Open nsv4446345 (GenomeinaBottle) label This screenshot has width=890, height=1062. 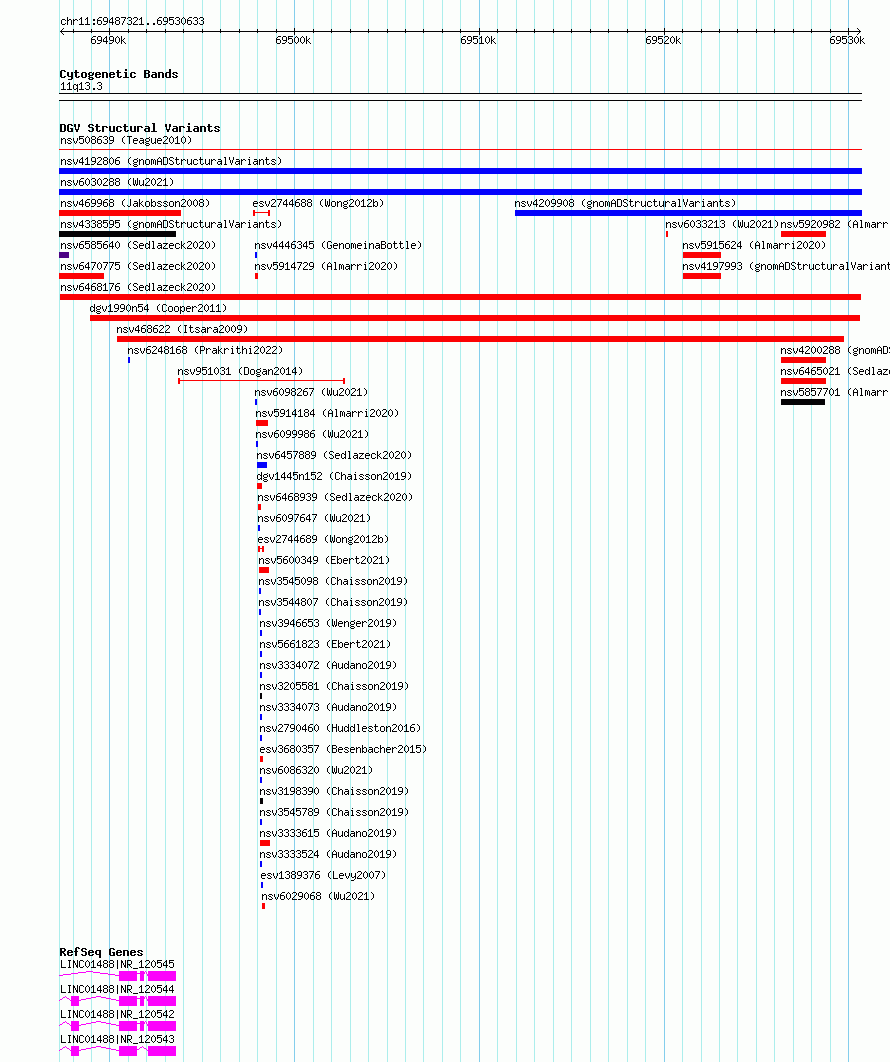tap(338, 245)
